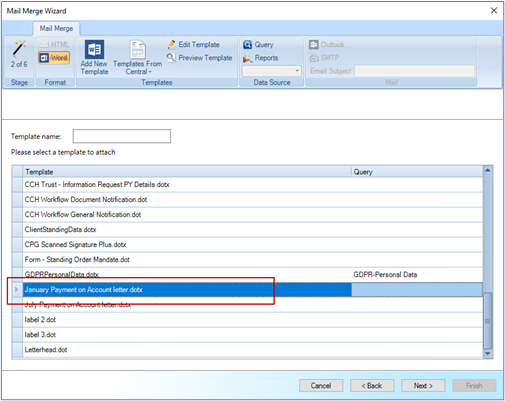This screenshot has width=505, height=401.
Task: Switch to the Mail Merge tab
Action: [x=56, y=28]
